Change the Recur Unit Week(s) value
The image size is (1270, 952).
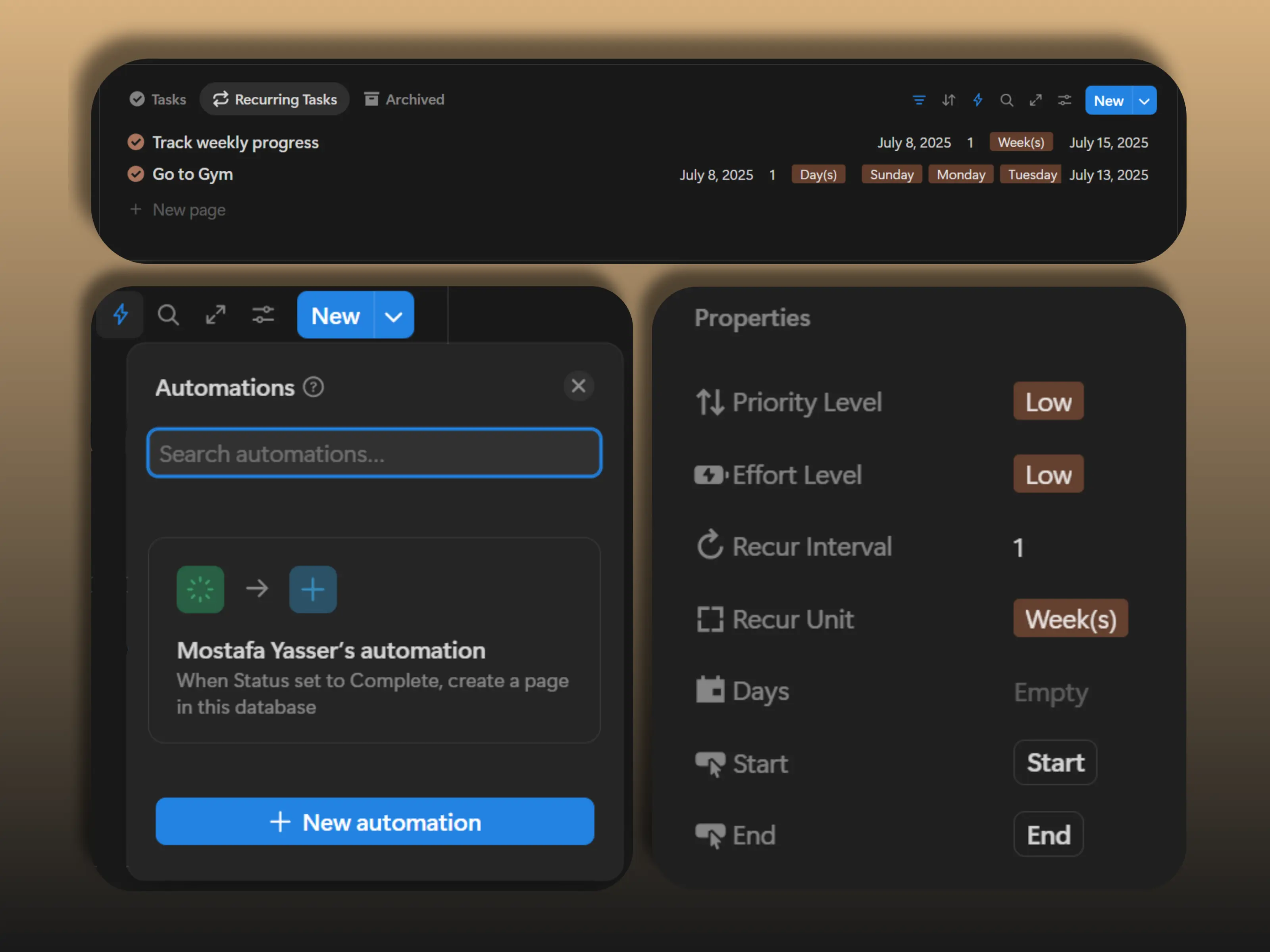1070,618
